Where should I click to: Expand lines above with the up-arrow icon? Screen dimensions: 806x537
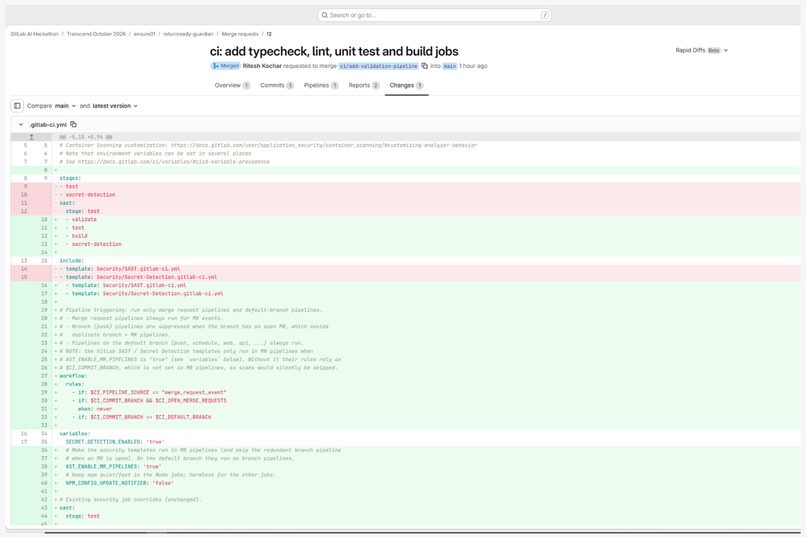31,137
